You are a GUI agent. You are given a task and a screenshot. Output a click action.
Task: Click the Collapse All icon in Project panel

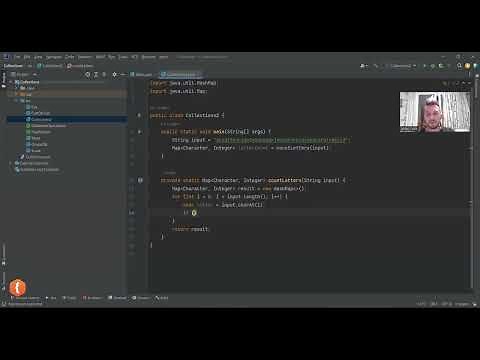104,74
